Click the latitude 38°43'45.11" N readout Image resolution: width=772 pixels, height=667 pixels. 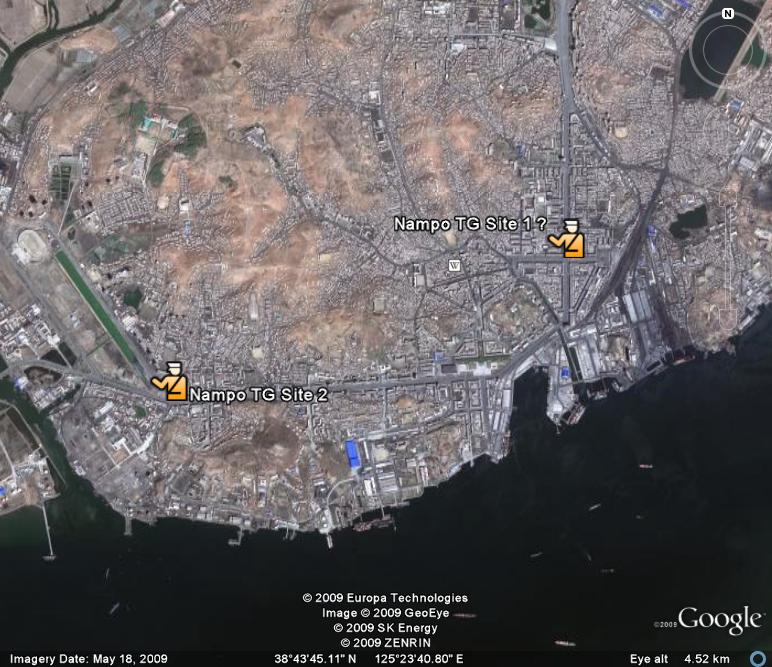pos(315,659)
